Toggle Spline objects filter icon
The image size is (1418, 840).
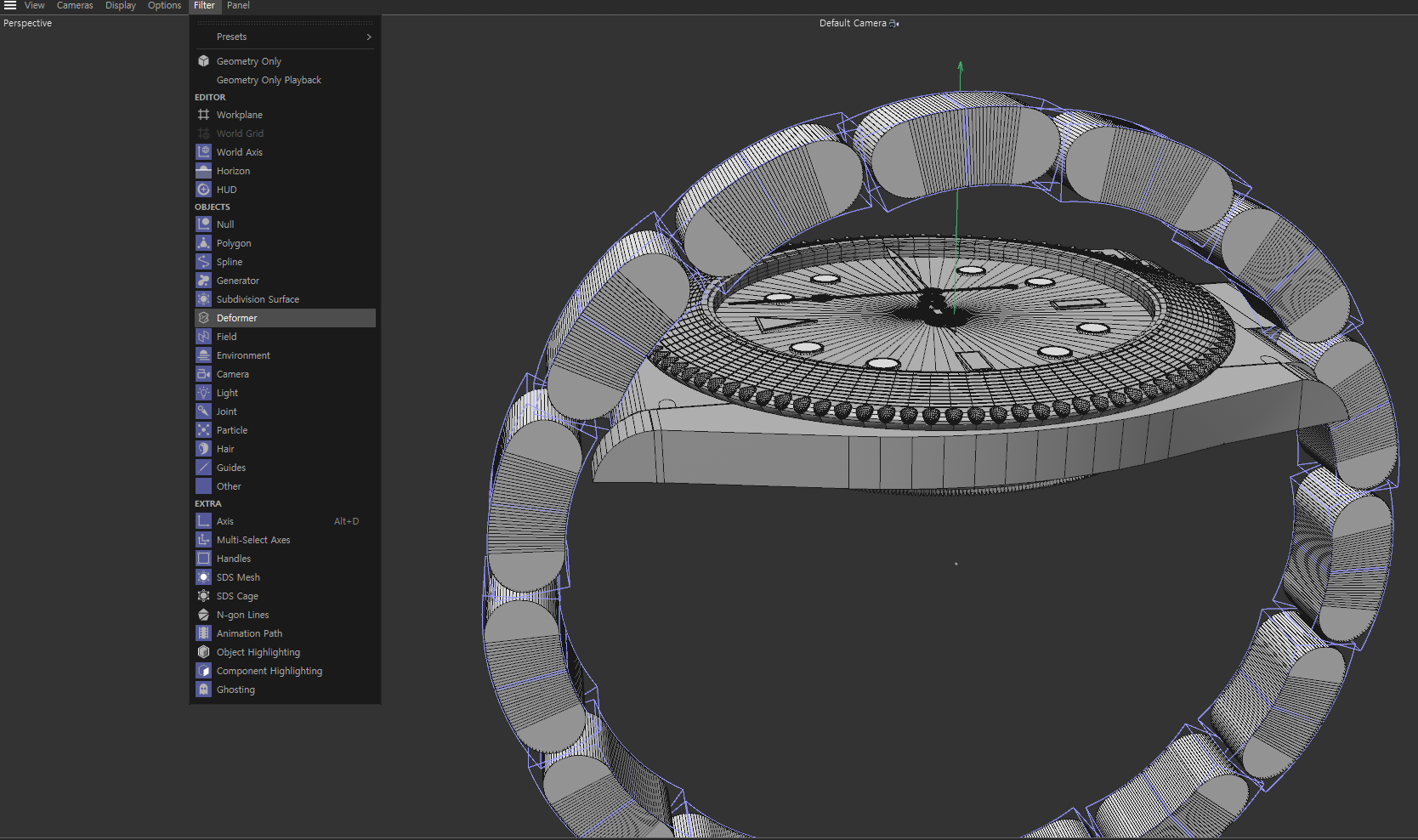[203, 262]
